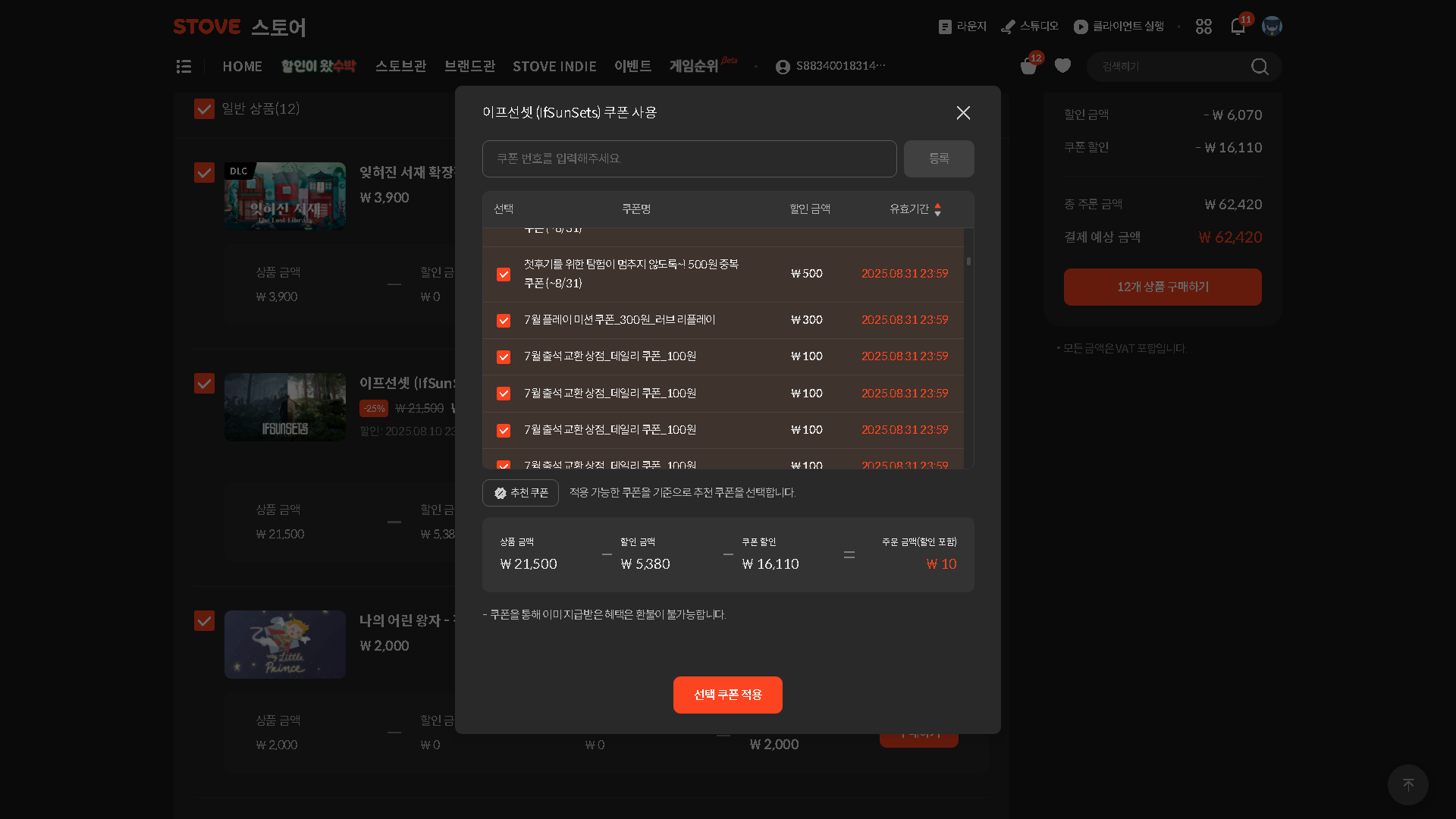This screenshot has width=1456, height=819.
Task: Click the search magnifier icon
Action: [1260, 67]
